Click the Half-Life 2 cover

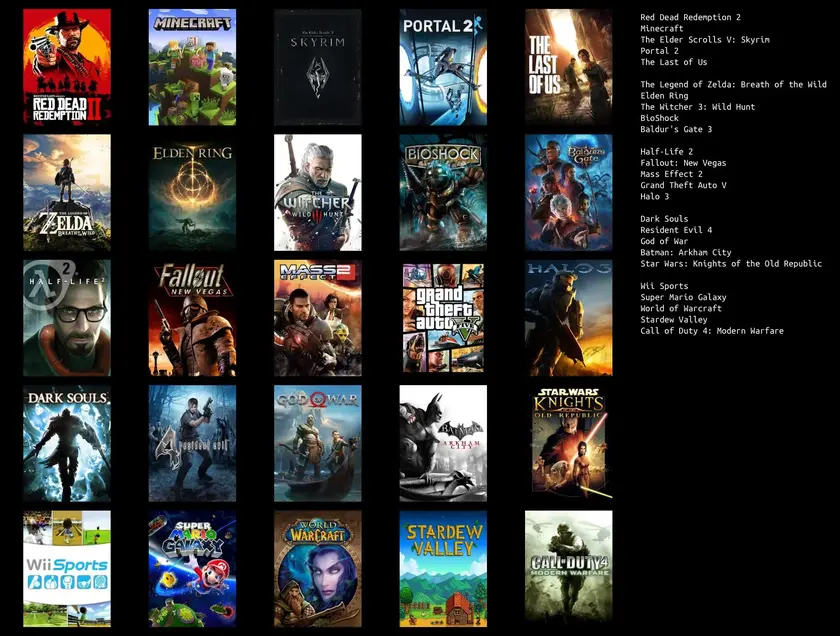click(x=67, y=318)
